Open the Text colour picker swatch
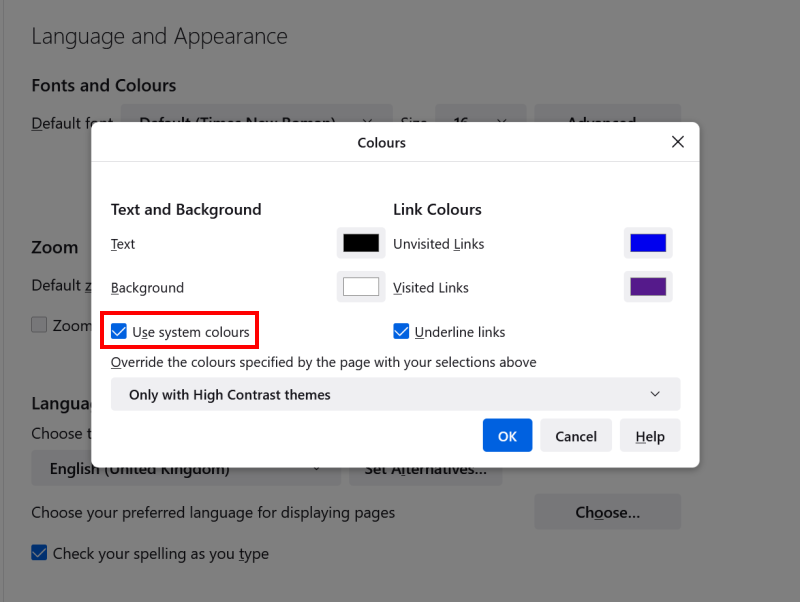 click(x=361, y=243)
